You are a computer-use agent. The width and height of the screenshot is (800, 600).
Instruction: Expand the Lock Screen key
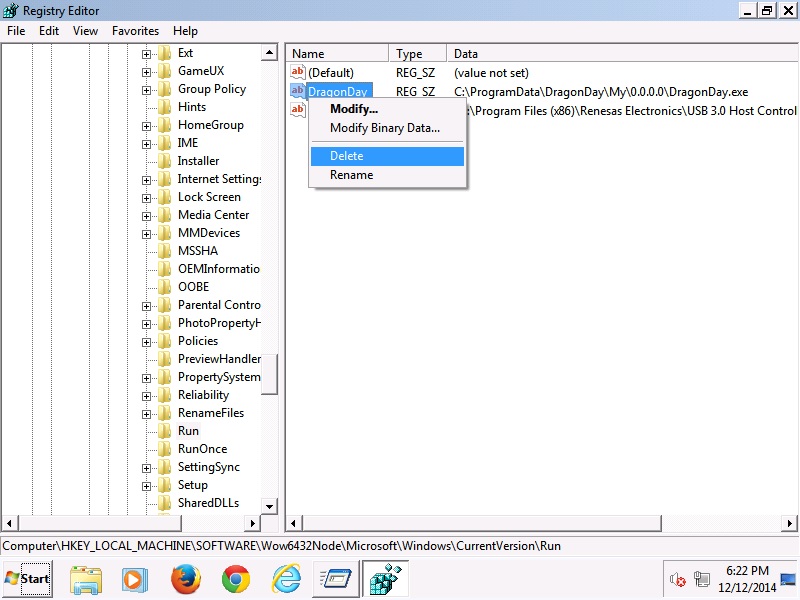146,198
